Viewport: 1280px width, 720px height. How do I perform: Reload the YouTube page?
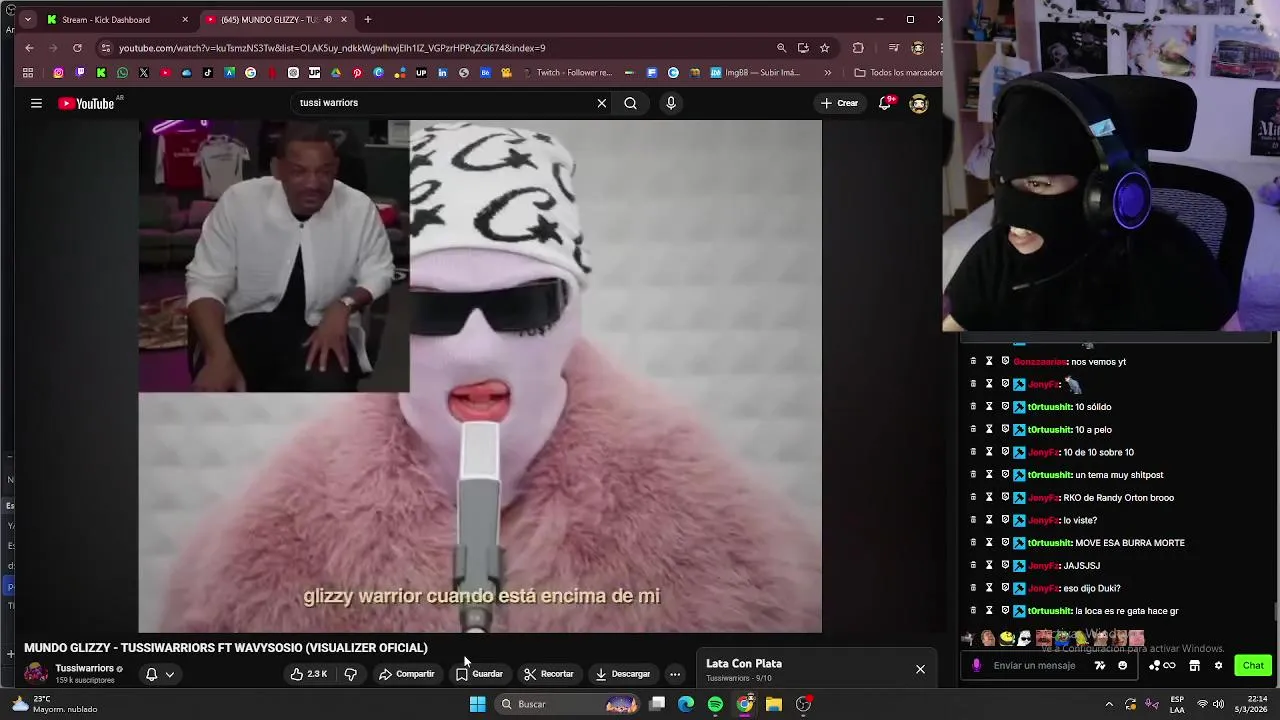pos(77,47)
